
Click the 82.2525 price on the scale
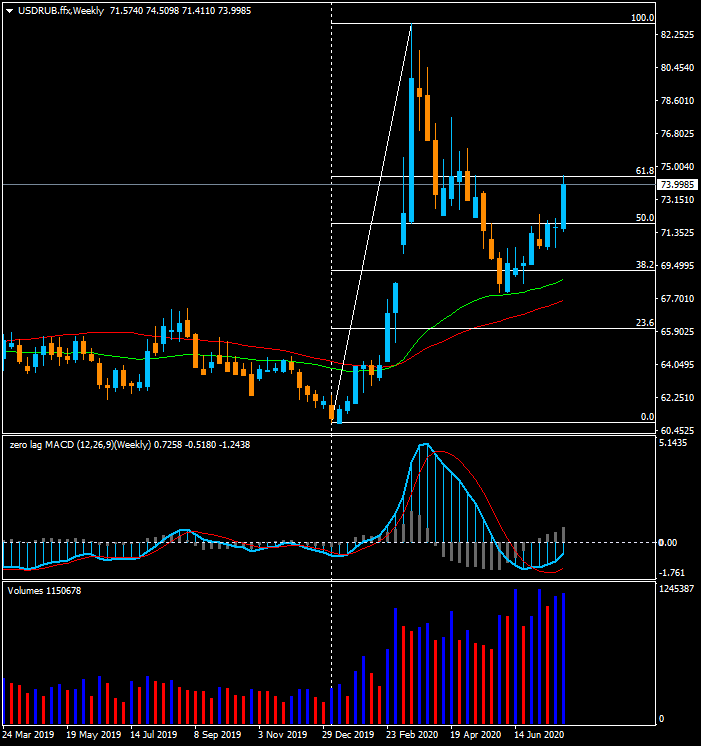point(677,35)
